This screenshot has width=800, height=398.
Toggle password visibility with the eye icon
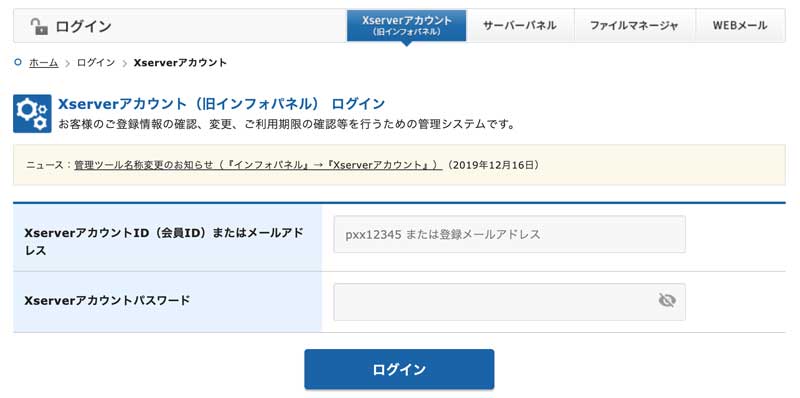666,301
